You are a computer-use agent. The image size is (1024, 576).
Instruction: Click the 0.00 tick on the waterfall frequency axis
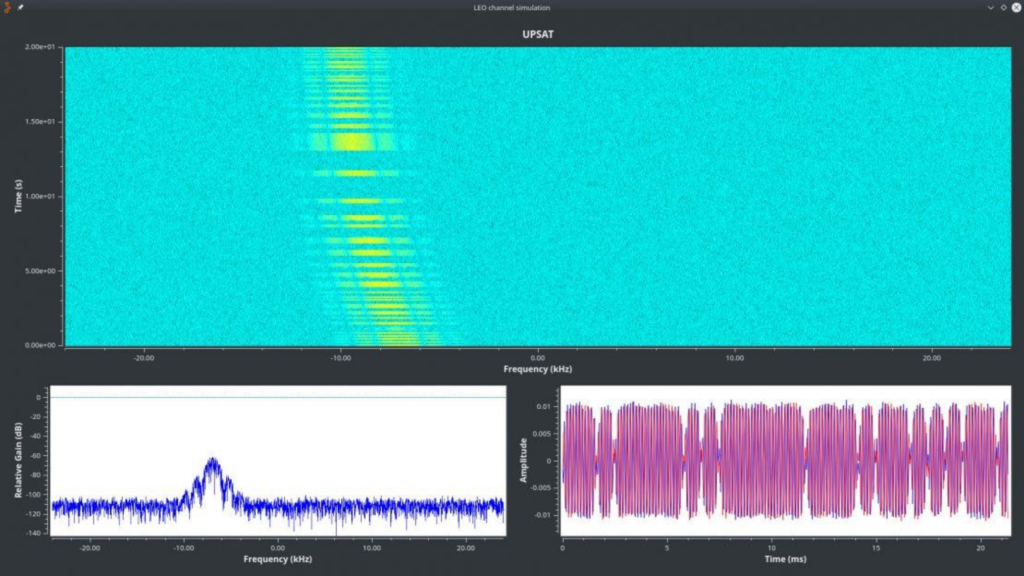pos(538,357)
